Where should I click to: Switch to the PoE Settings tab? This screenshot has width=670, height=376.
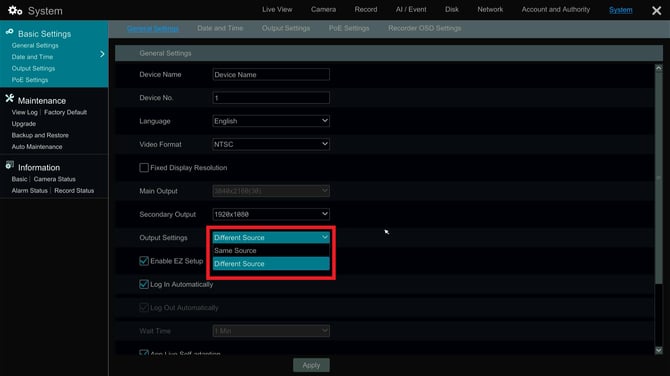tap(349, 28)
